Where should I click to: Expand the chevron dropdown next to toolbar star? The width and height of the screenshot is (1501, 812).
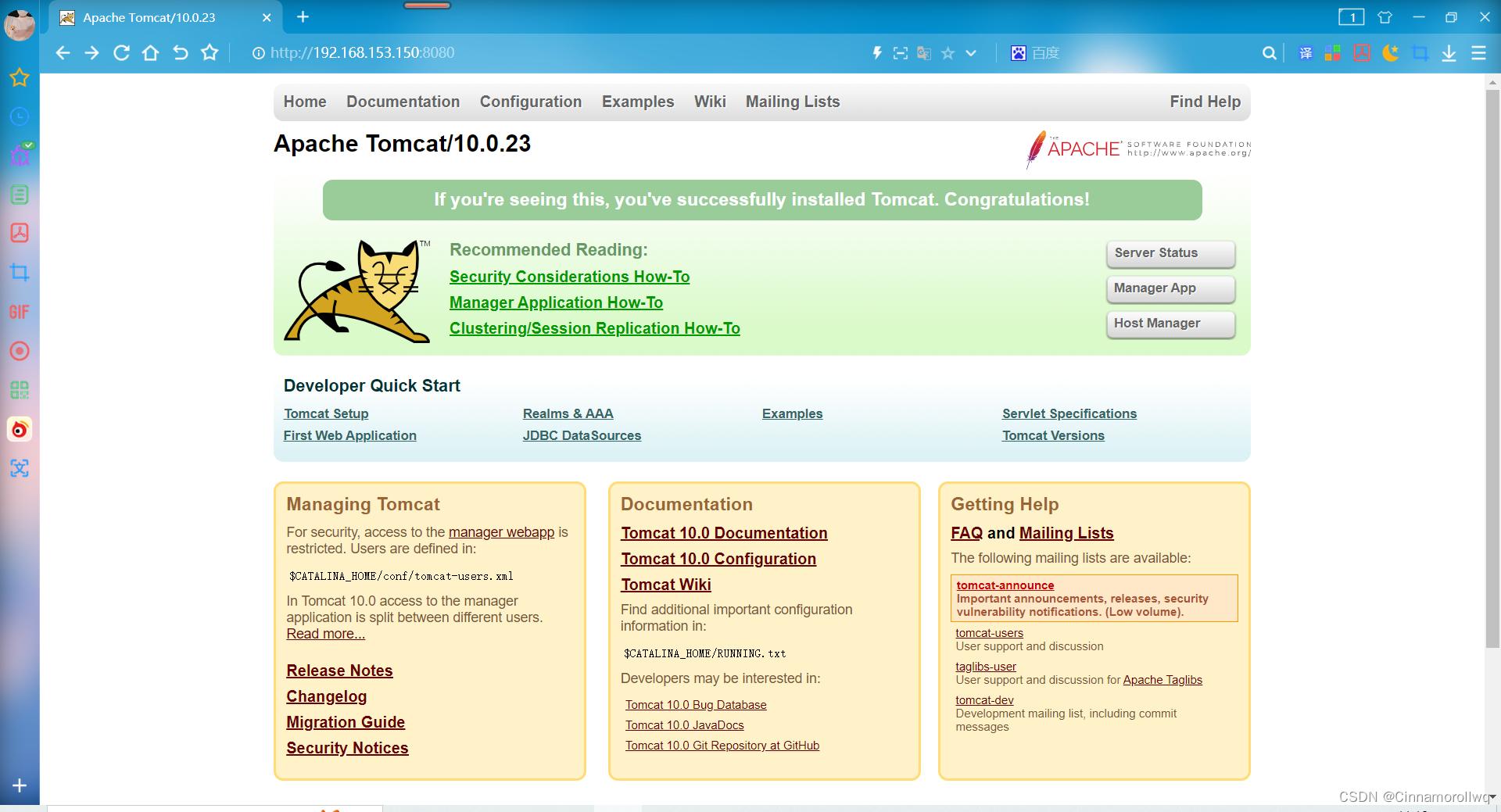970,53
